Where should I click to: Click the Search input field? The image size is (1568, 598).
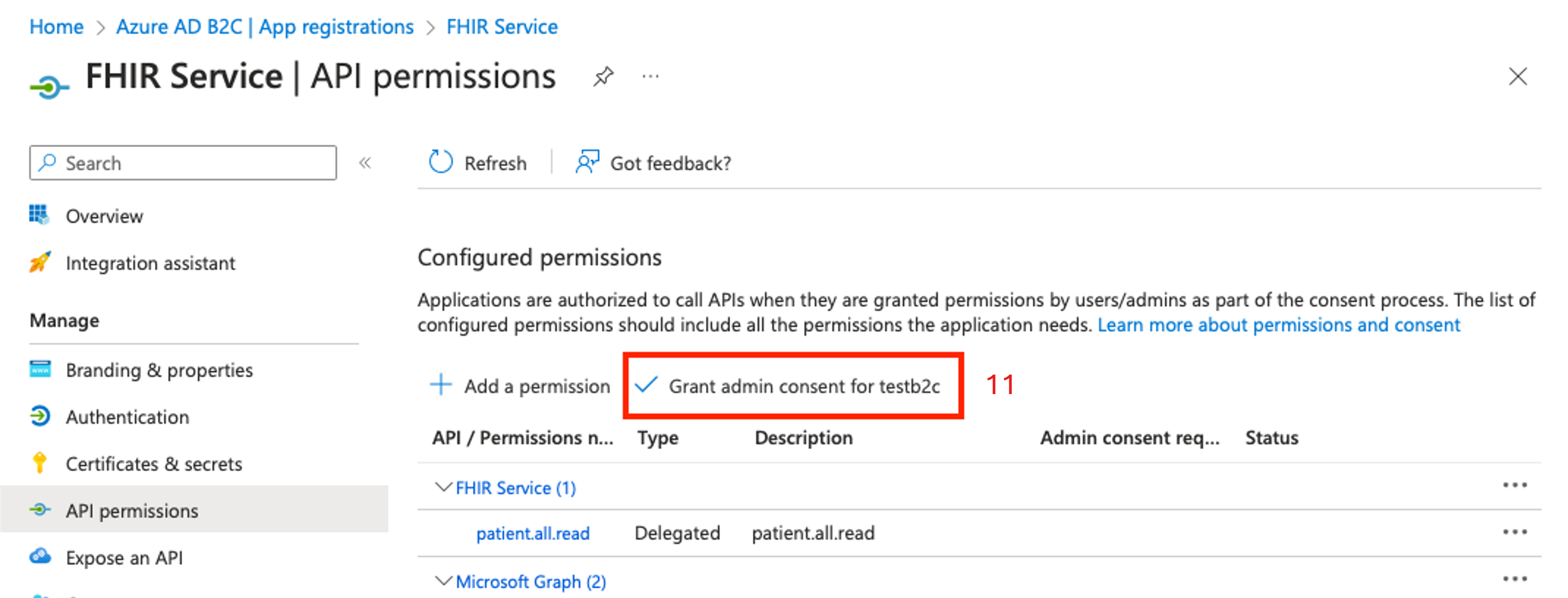(175, 162)
